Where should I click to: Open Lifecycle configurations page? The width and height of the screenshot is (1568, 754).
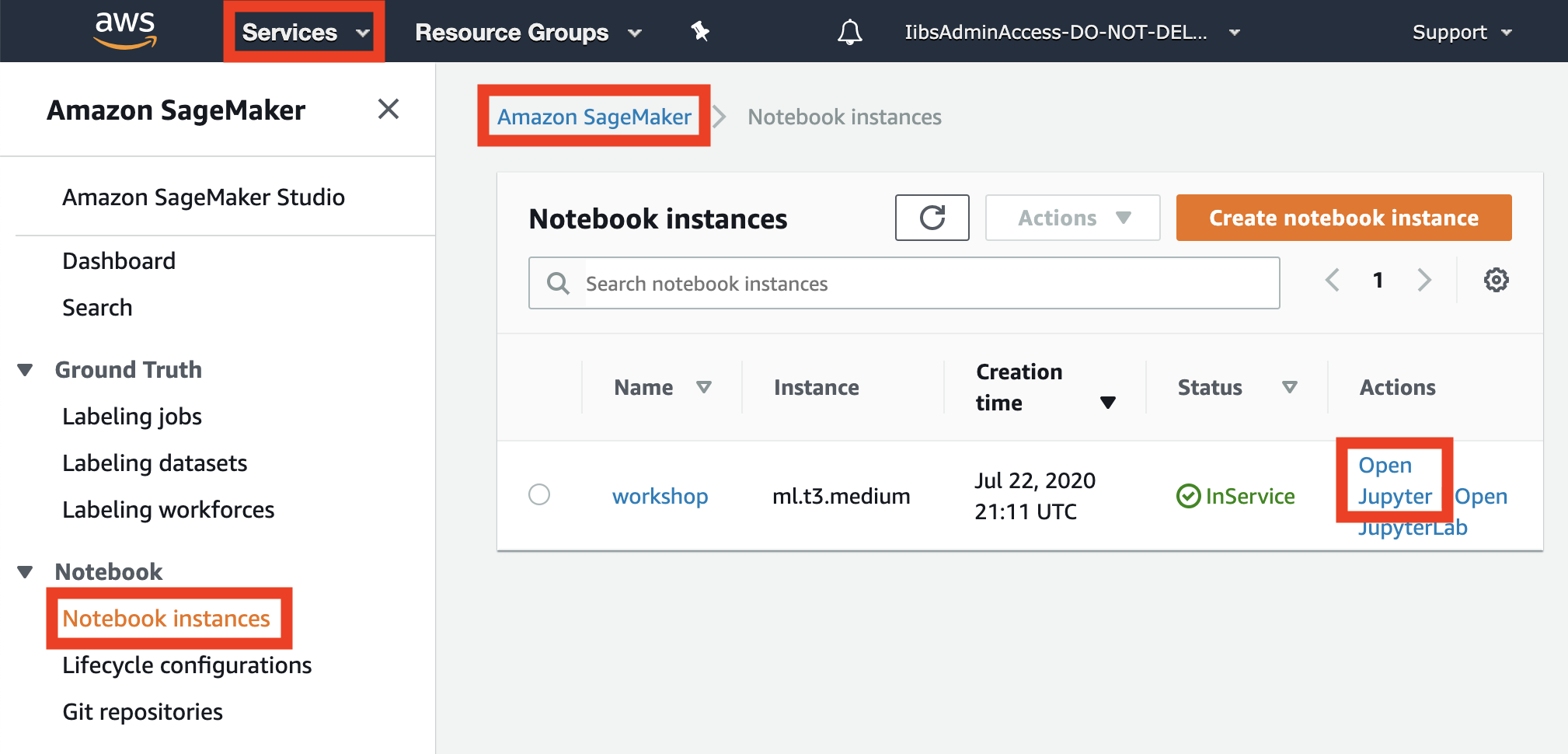[187, 665]
